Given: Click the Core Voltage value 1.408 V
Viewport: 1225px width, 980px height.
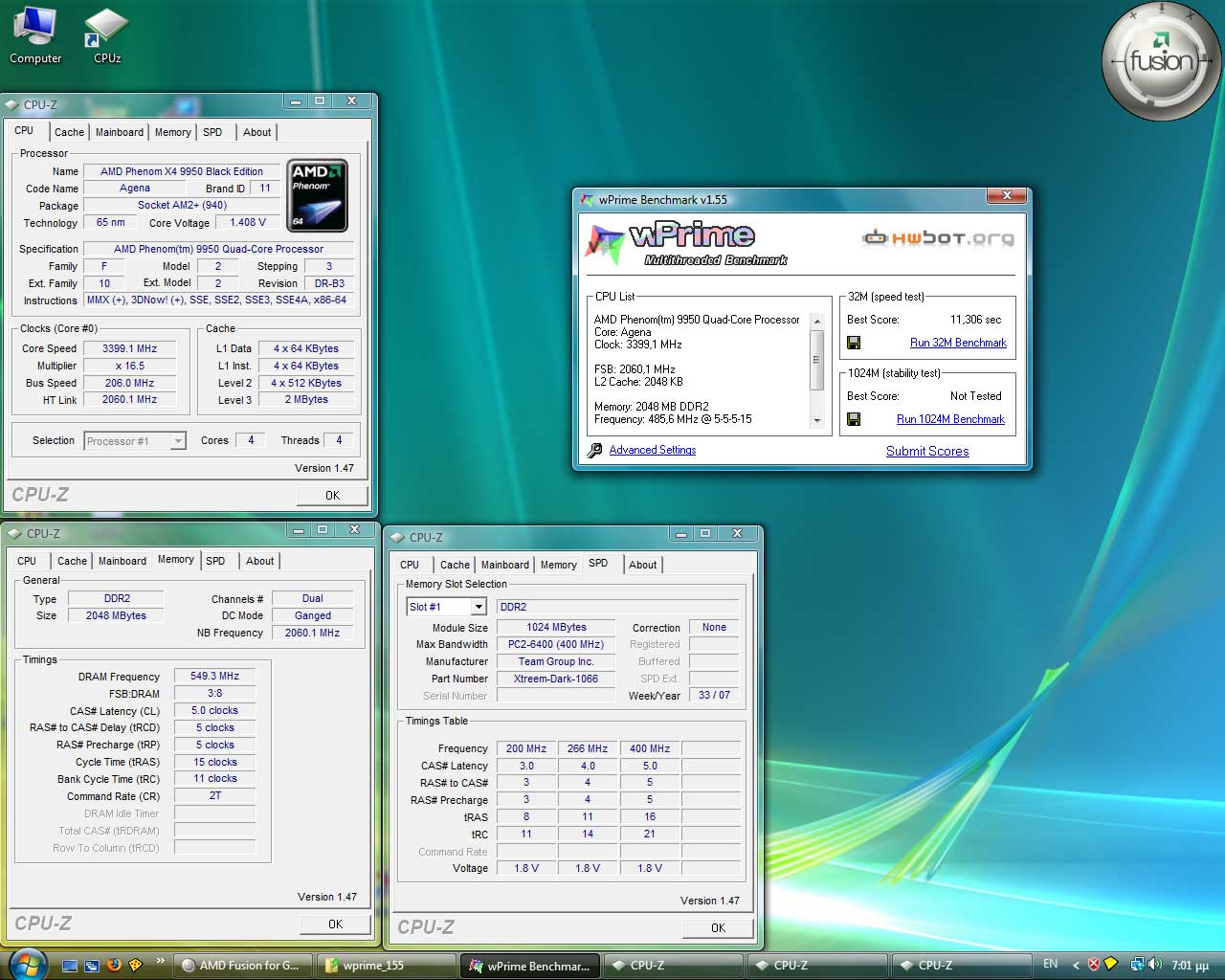Looking at the screenshot, I should [248, 222].
